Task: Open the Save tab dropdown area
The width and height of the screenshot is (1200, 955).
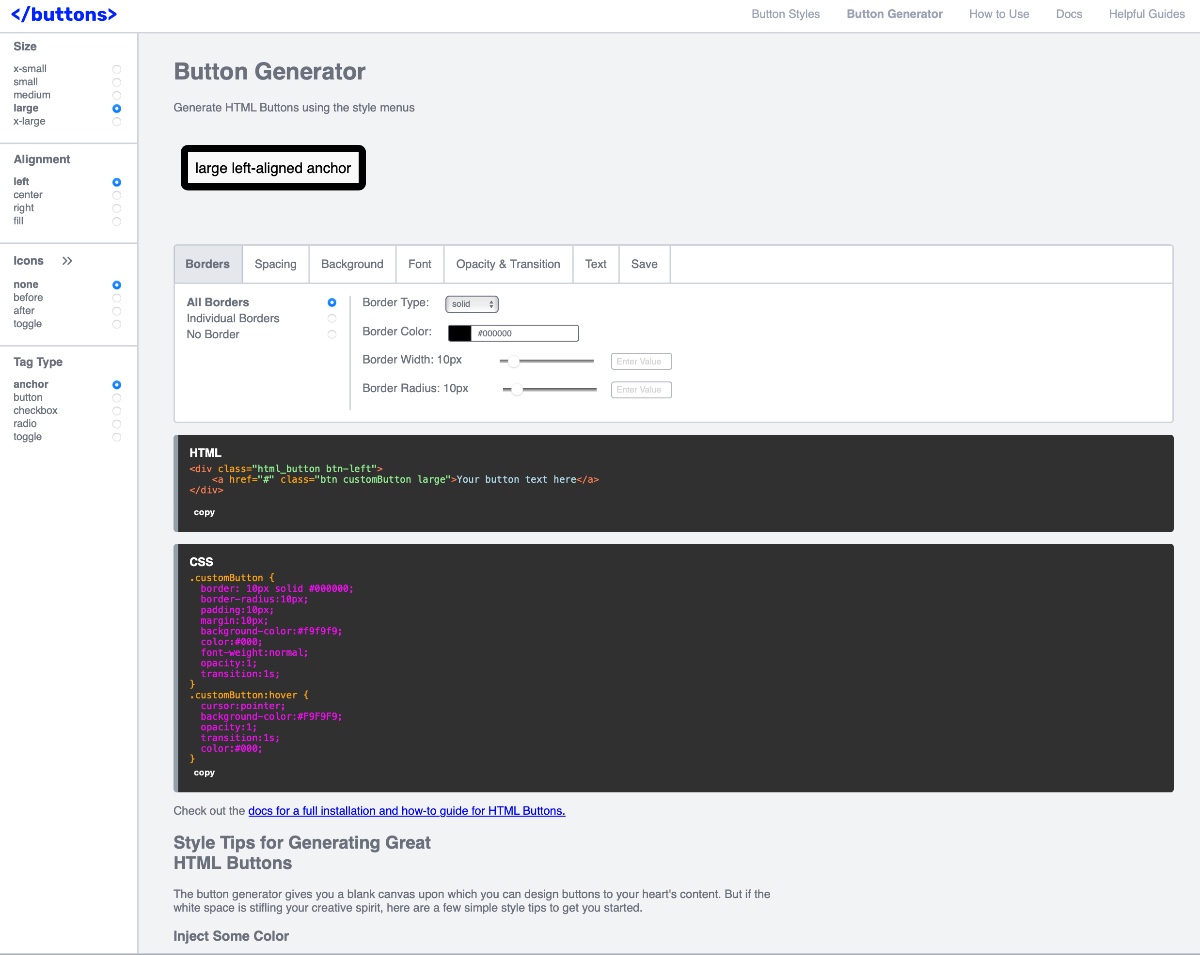Action: (x=644, y=264)
